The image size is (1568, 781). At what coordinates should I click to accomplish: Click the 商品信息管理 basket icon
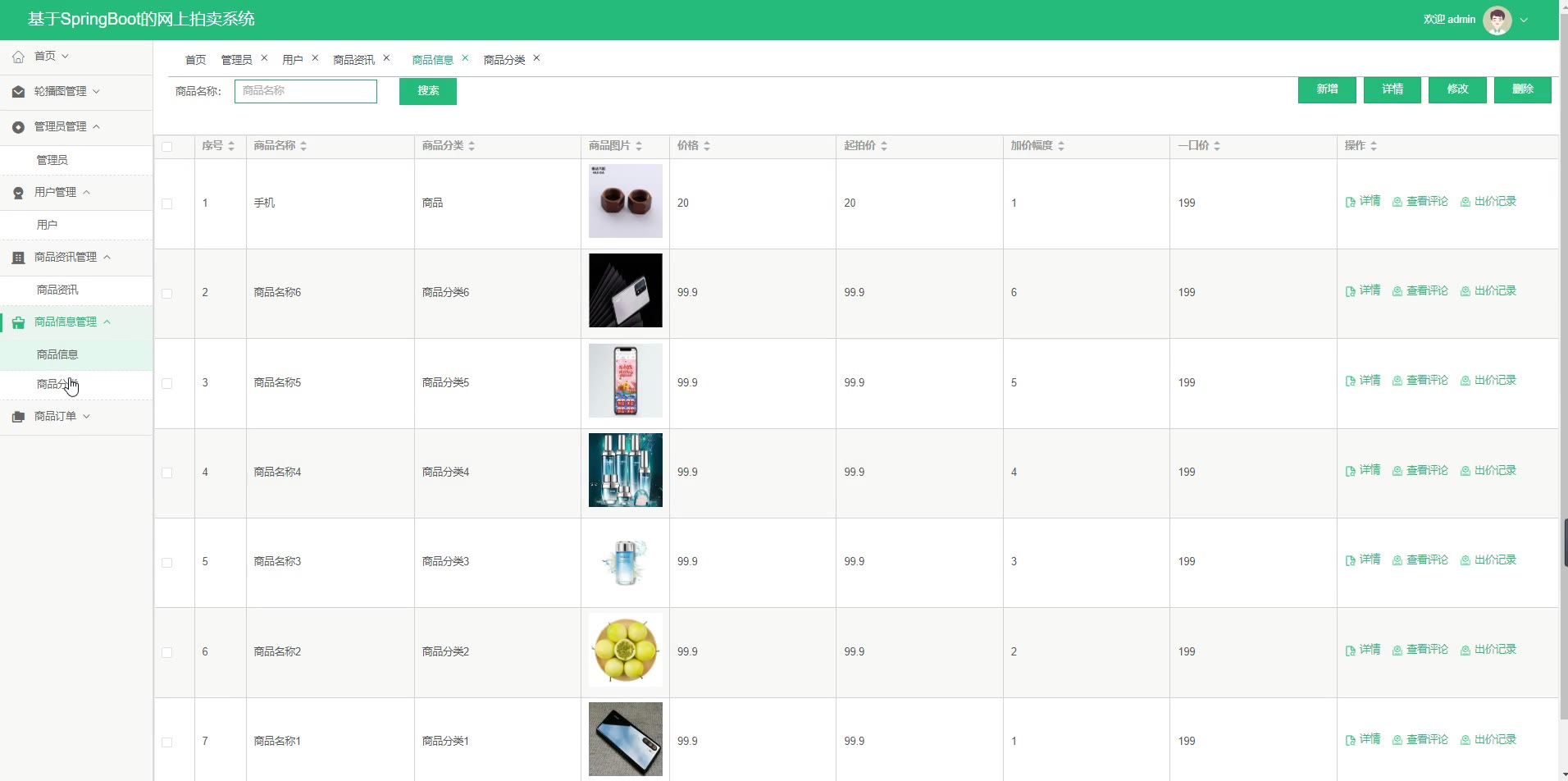[x=18, y=322]
